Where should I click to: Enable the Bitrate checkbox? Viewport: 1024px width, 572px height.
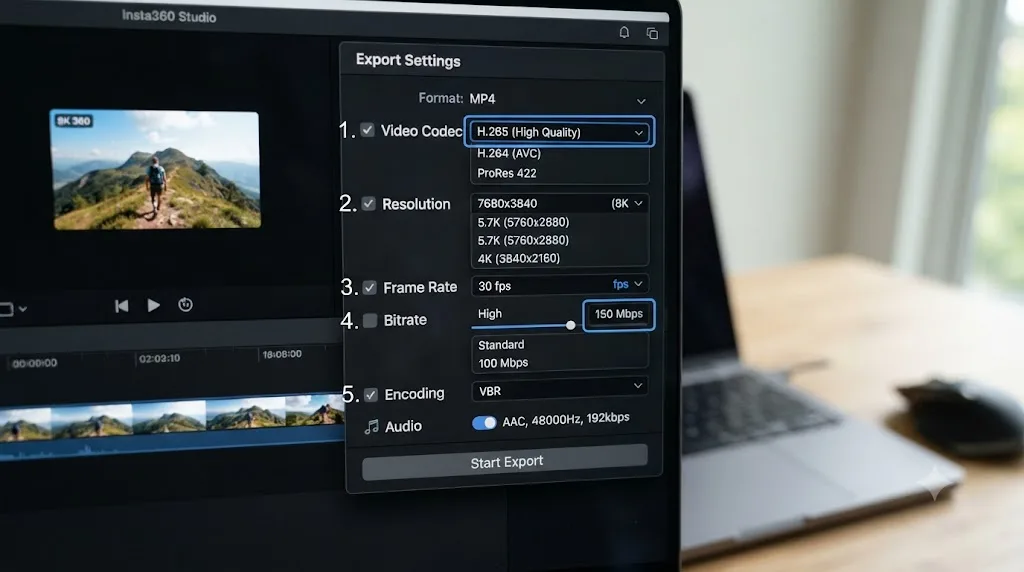point(370,321)
